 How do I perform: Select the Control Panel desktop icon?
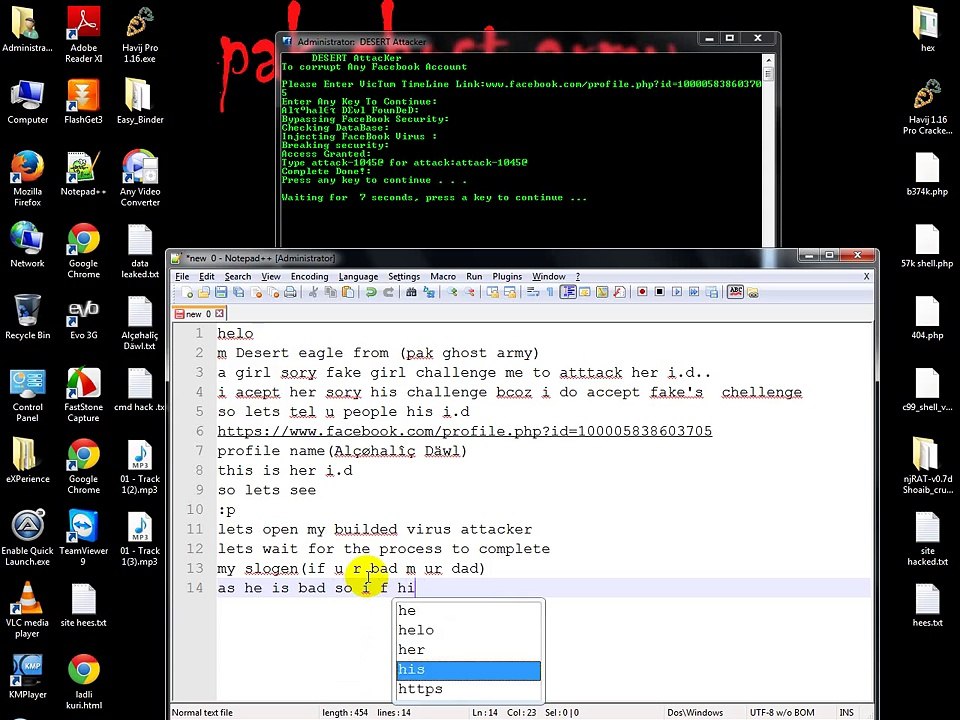click(x=28, y=395)
